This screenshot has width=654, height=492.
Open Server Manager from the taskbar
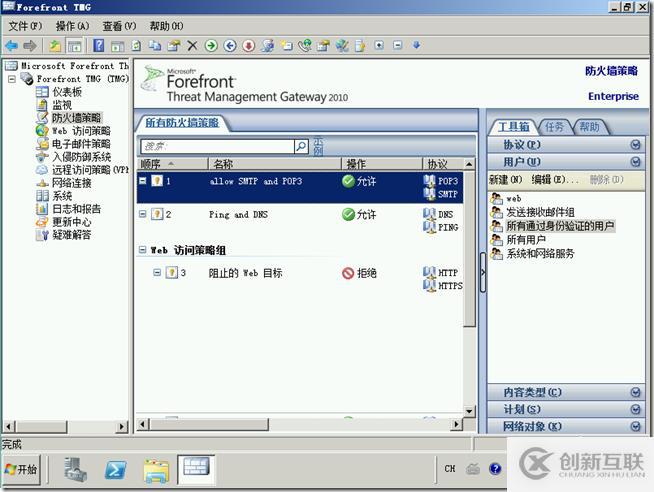point(75,469)
